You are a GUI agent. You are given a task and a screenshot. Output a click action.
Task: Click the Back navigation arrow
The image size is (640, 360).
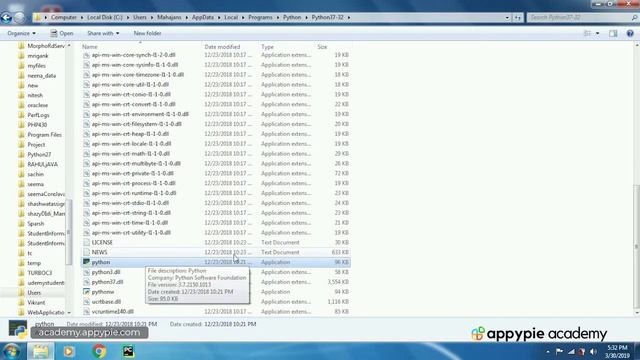tap(6, 18)
